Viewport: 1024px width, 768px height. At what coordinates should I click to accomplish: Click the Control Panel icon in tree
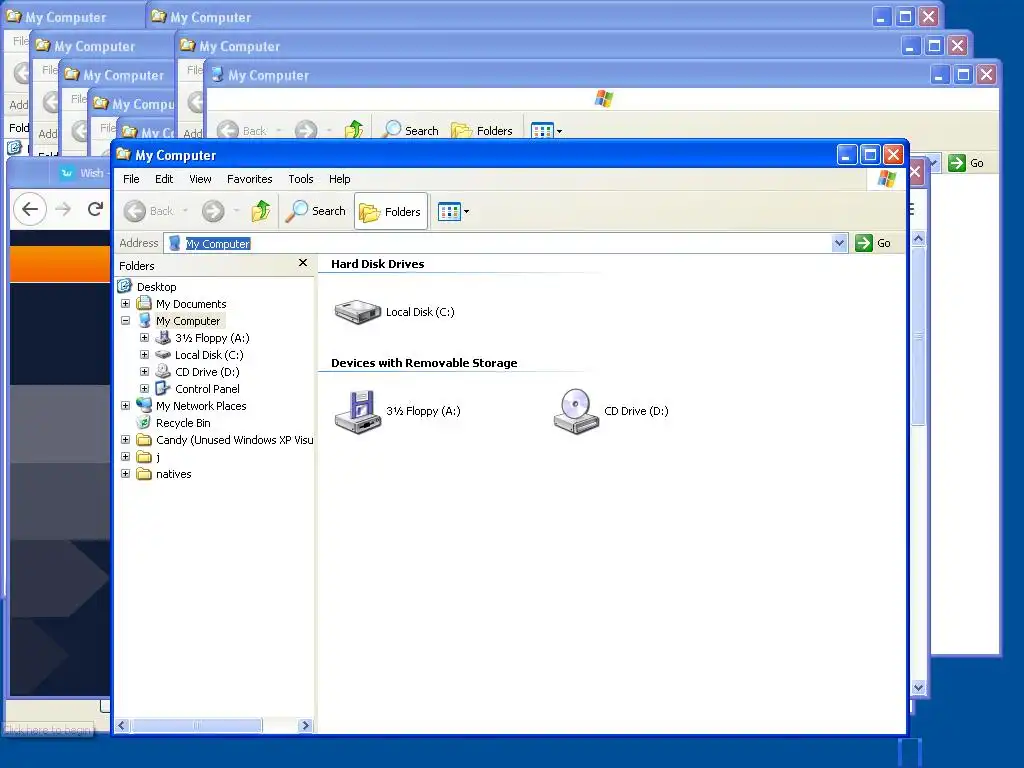[x=163, y=389]
